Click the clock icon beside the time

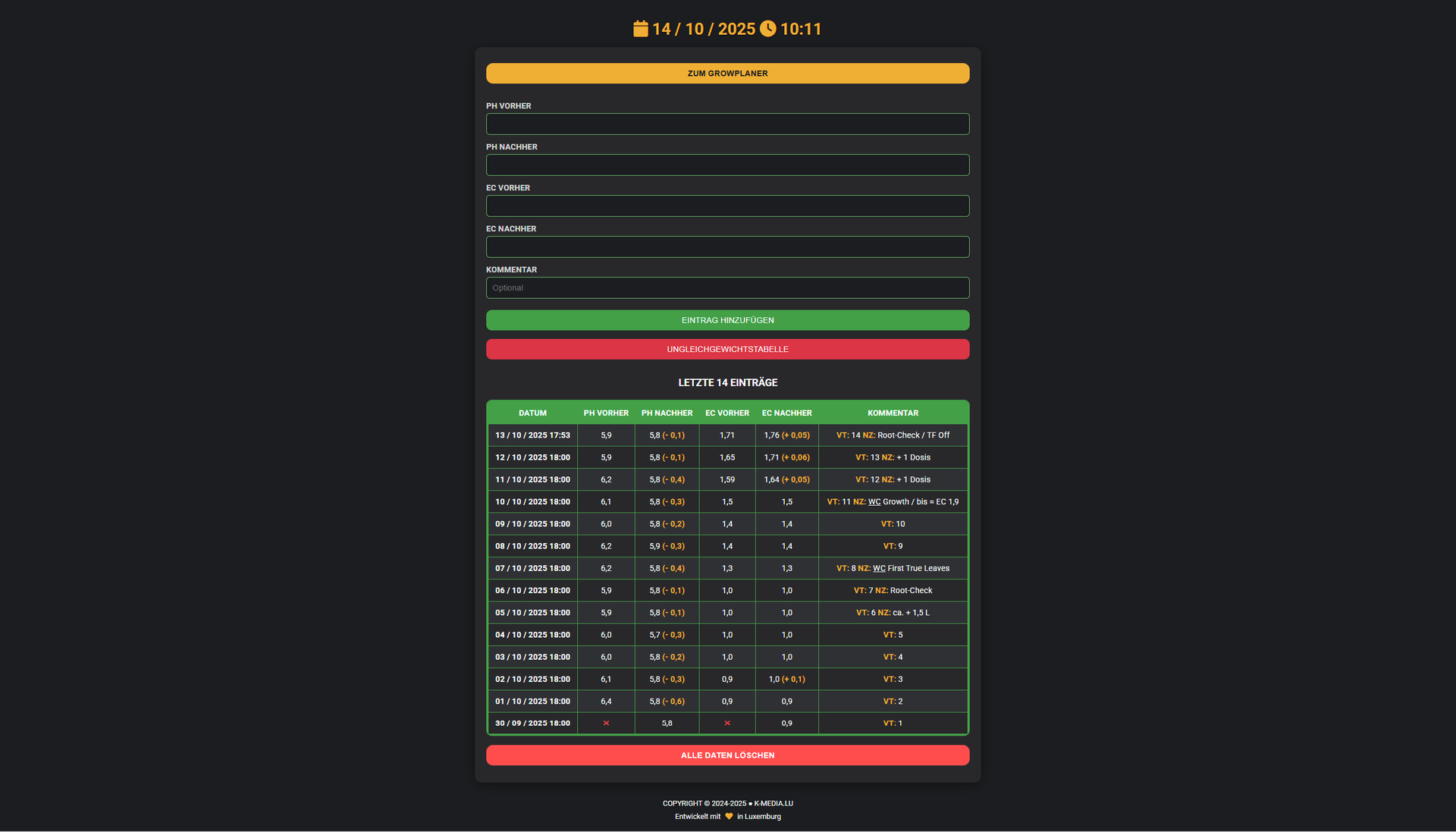[768, 29]
